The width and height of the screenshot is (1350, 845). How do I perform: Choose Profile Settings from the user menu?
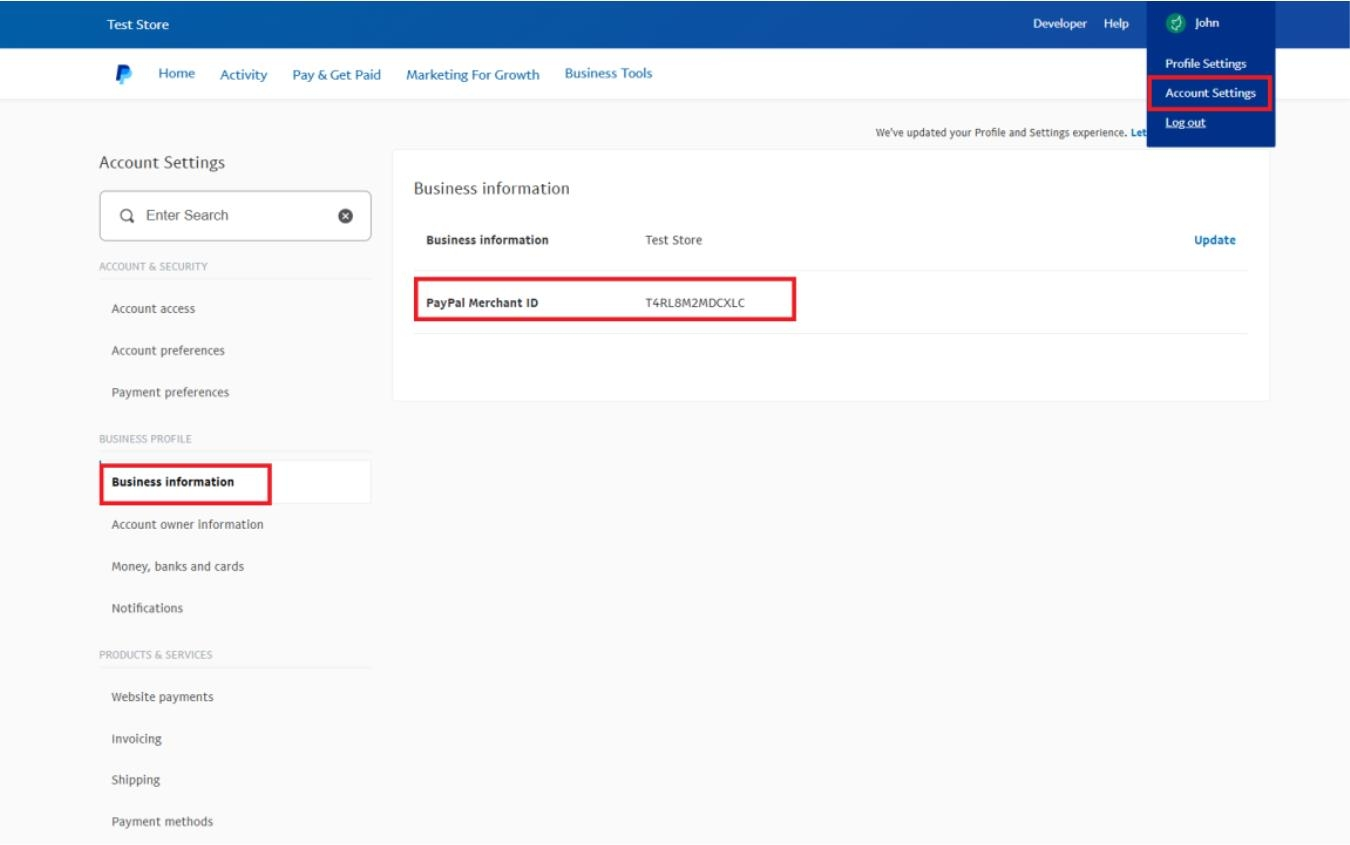tap(1206, 63)
